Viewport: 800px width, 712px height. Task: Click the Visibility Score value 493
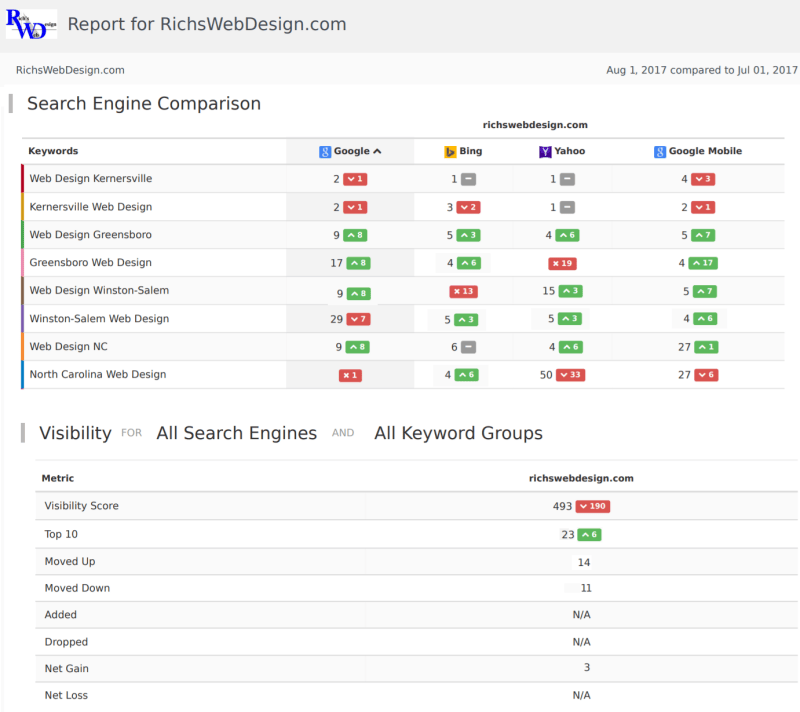tap(562, 506)
